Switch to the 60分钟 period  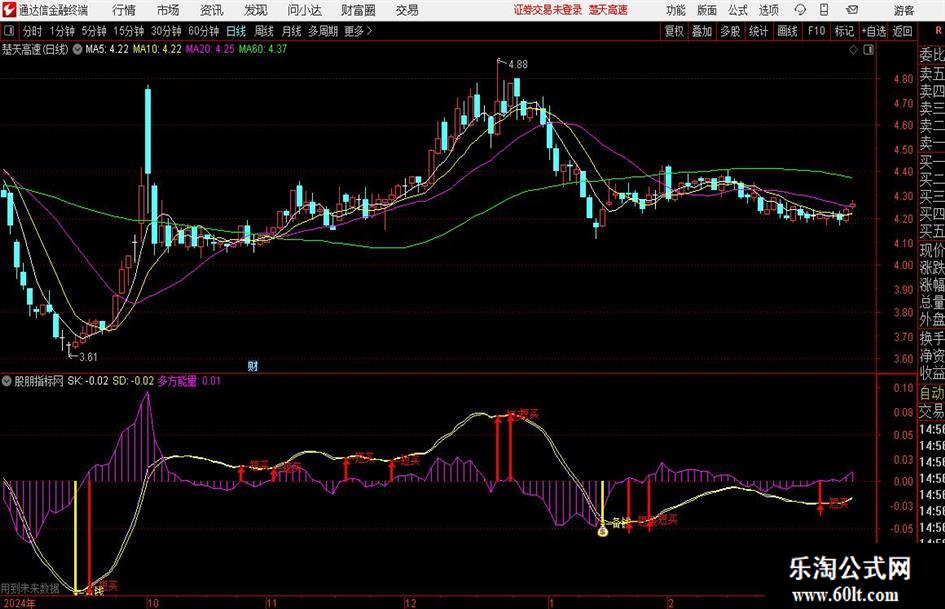point(203,31)
